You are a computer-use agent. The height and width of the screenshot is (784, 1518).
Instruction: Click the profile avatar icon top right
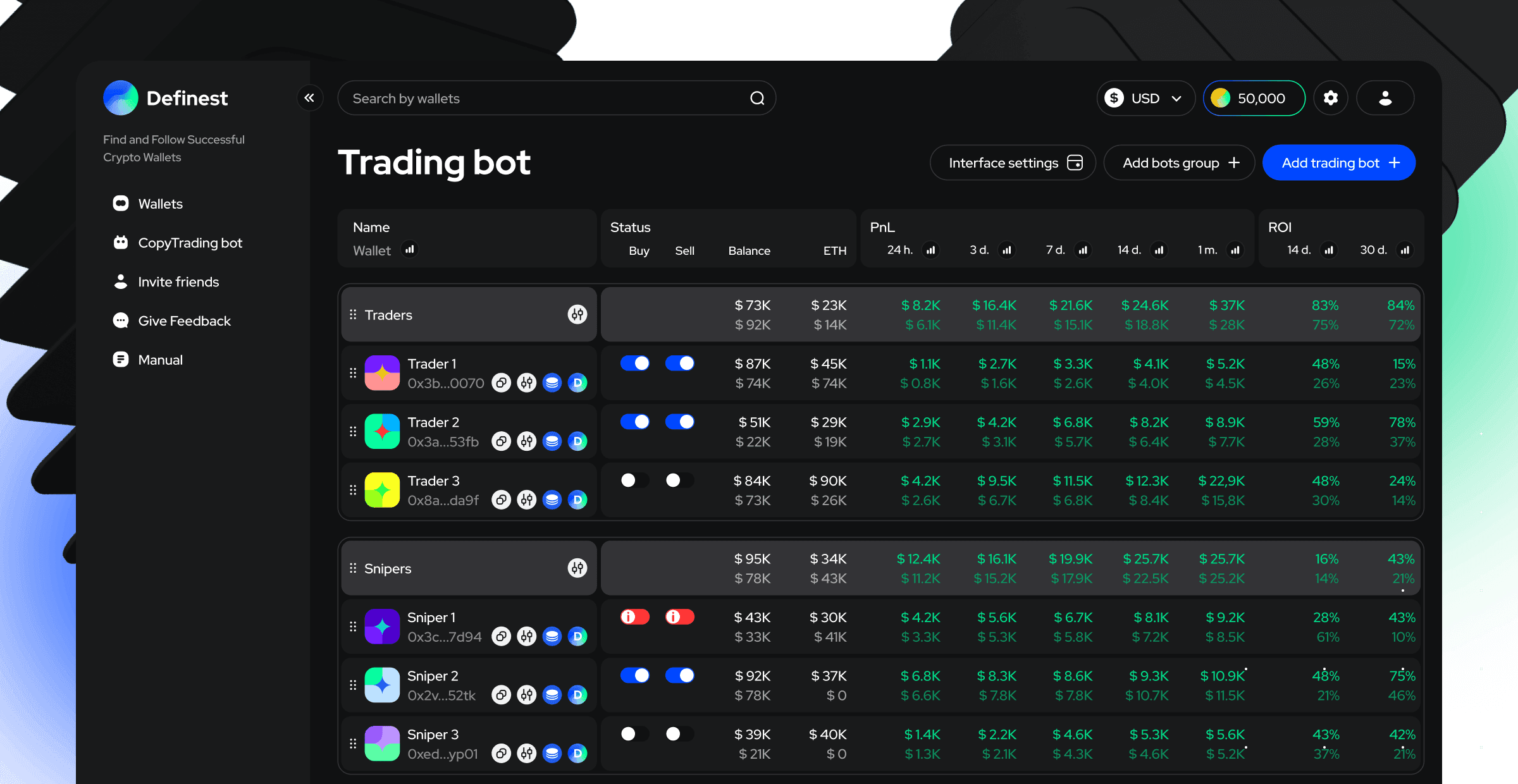pos(1385,98)
